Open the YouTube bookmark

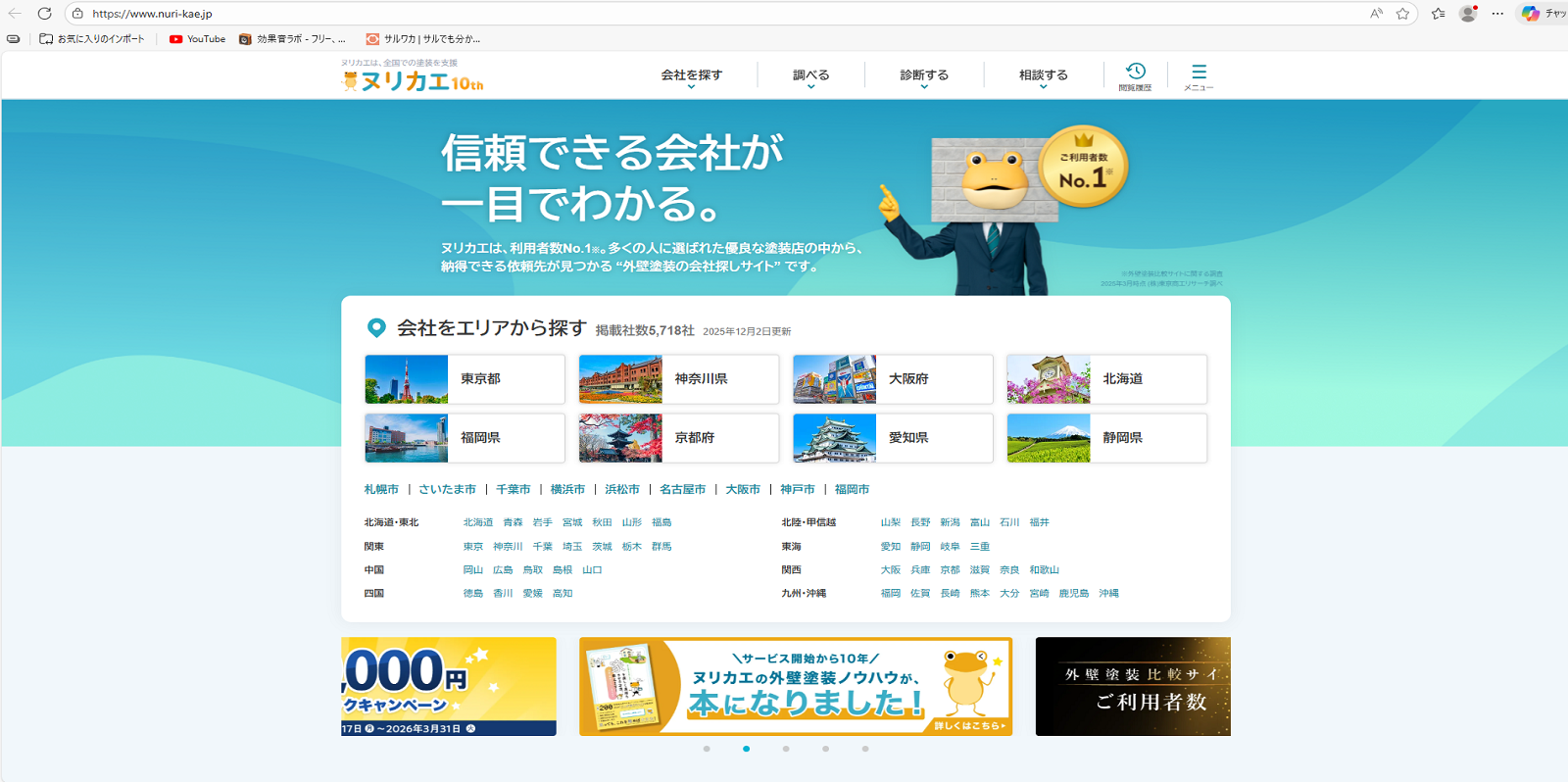(197, 39)
